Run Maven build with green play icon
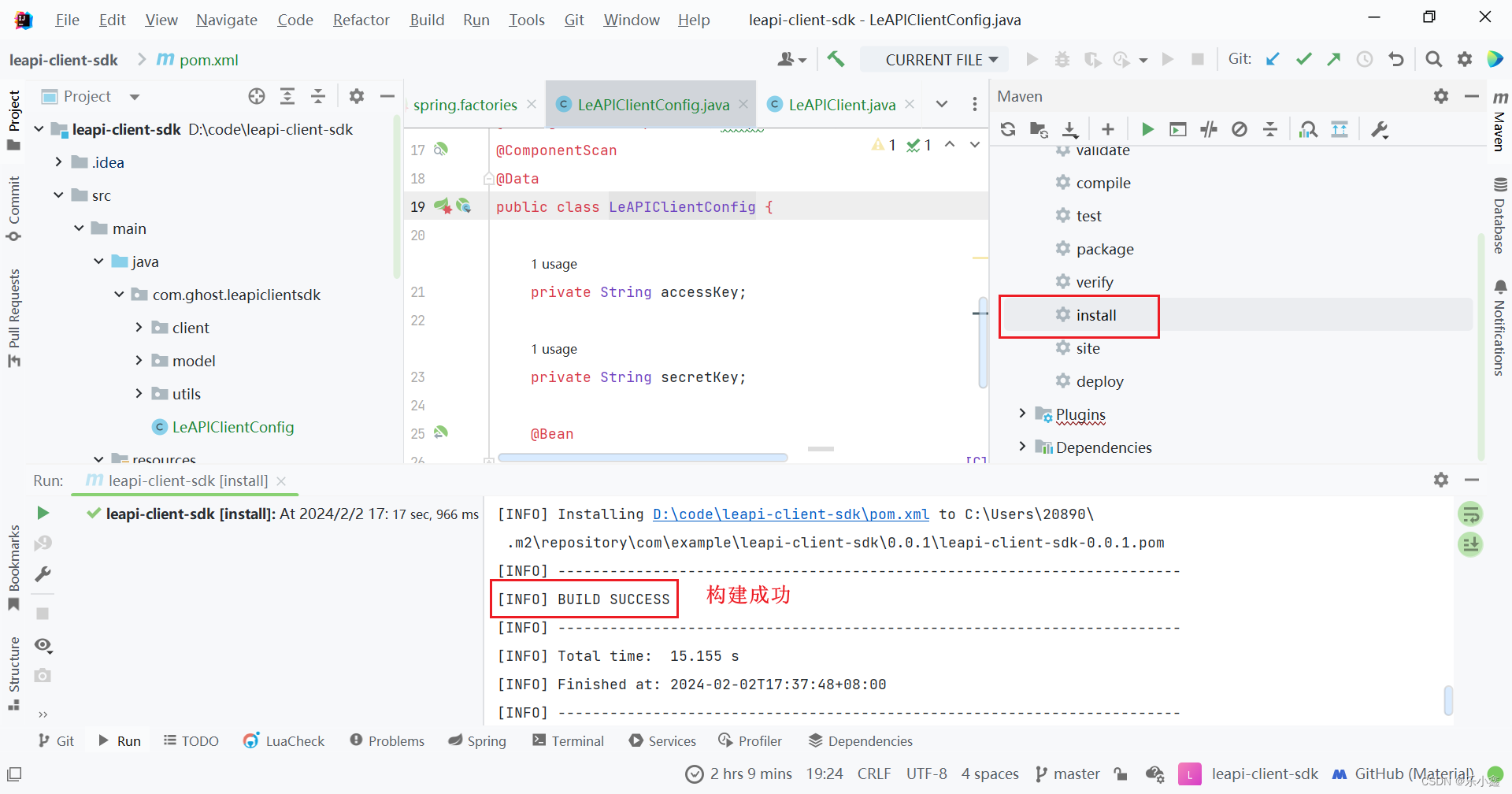Image resolution: width=1512 pixels, height=794 pixels. pos(1147,128)
